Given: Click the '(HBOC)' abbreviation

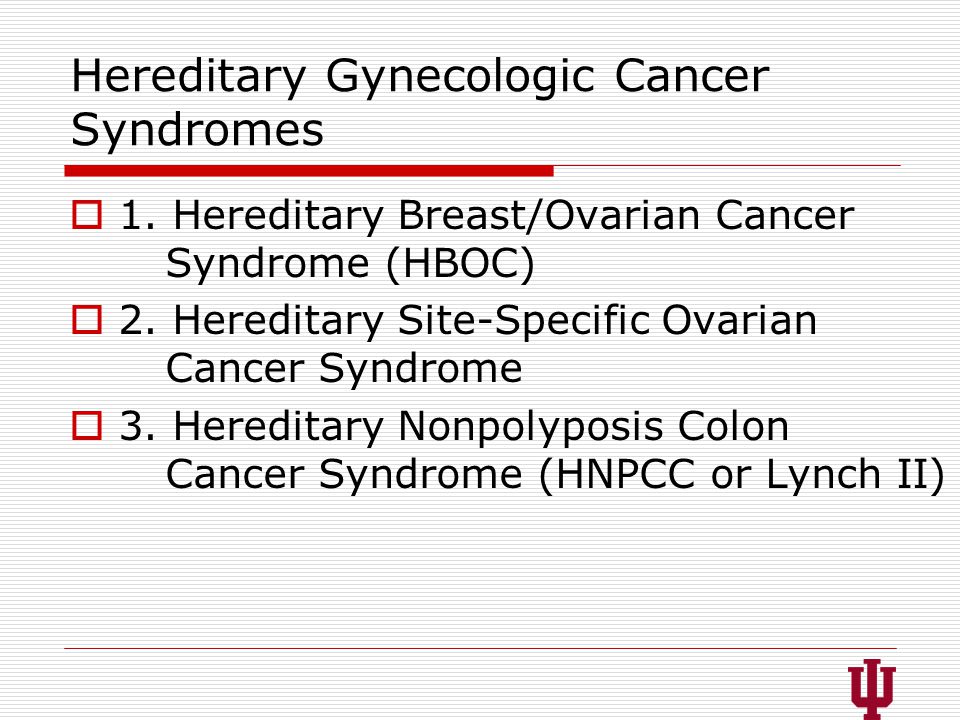Looking at the screenshot, I should pos(460,264).
